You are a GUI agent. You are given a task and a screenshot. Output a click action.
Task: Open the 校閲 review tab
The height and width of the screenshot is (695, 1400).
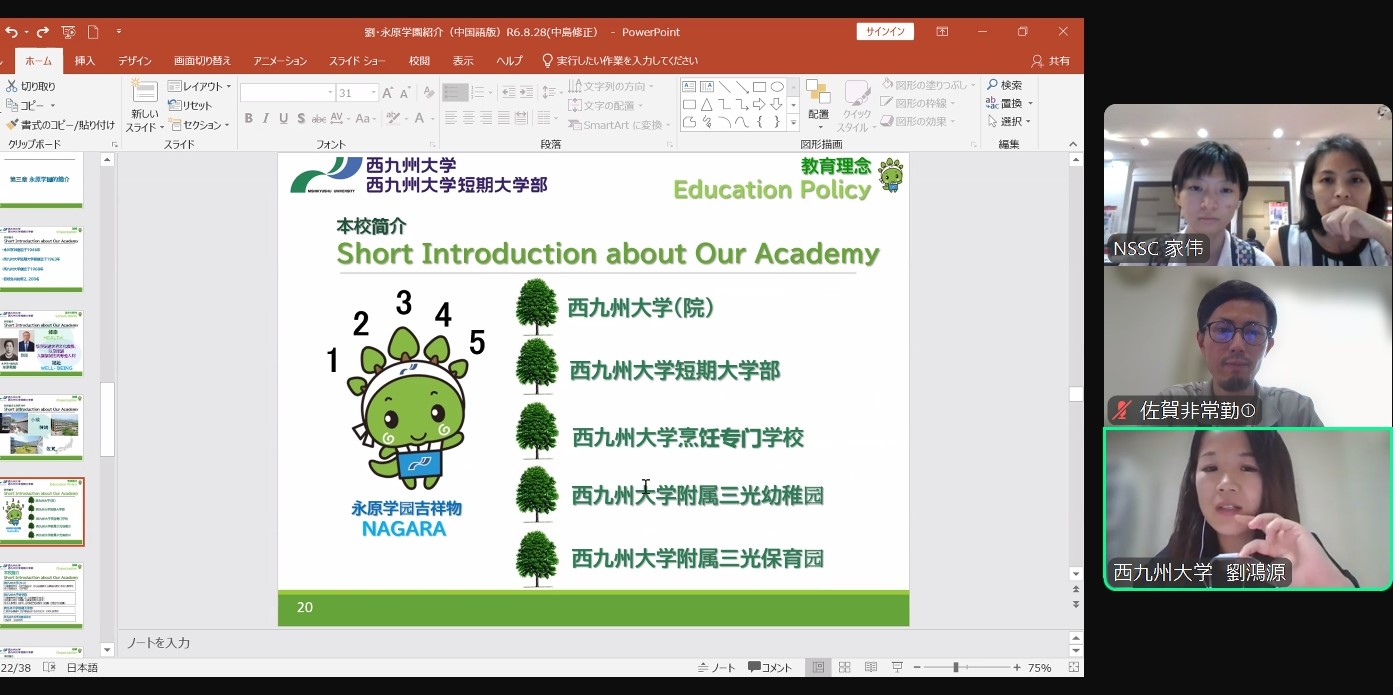click(419, 61)
